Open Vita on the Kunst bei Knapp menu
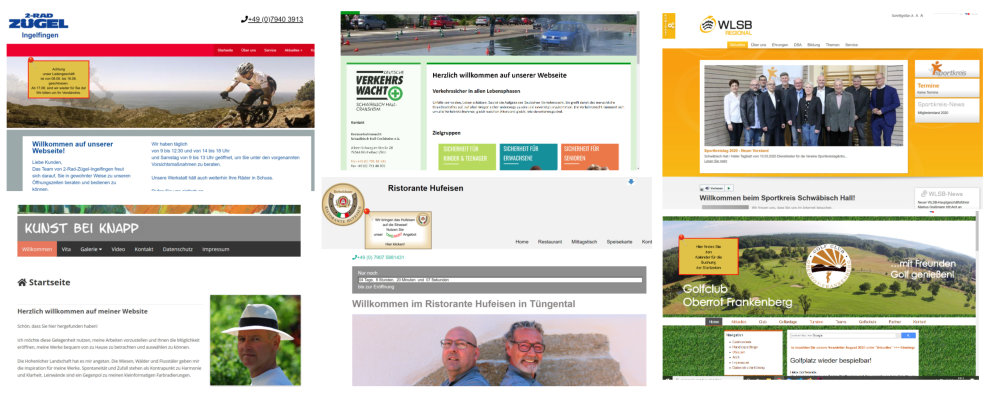 point(66,249)
